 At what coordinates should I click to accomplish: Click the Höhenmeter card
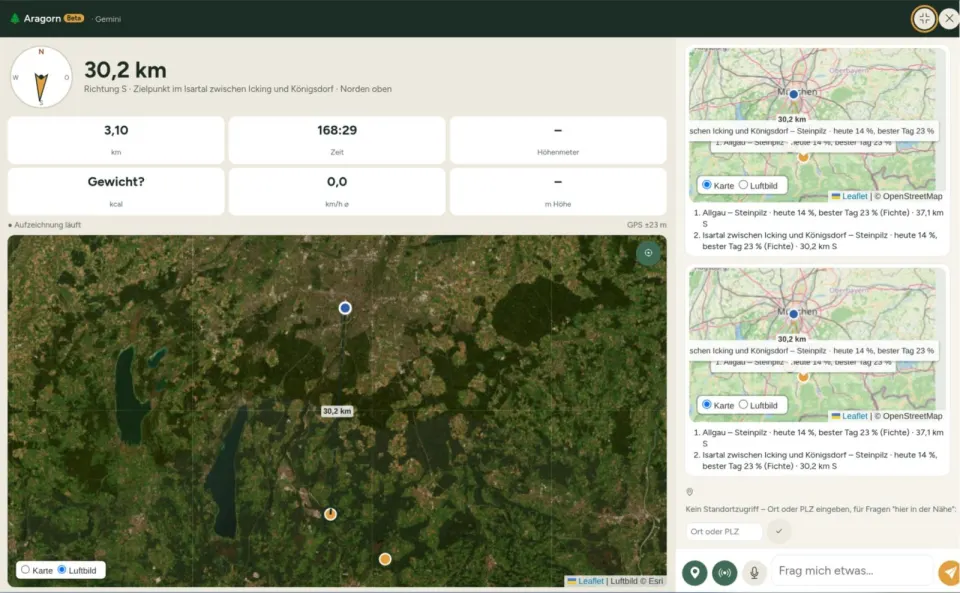(x=558, y=140)
